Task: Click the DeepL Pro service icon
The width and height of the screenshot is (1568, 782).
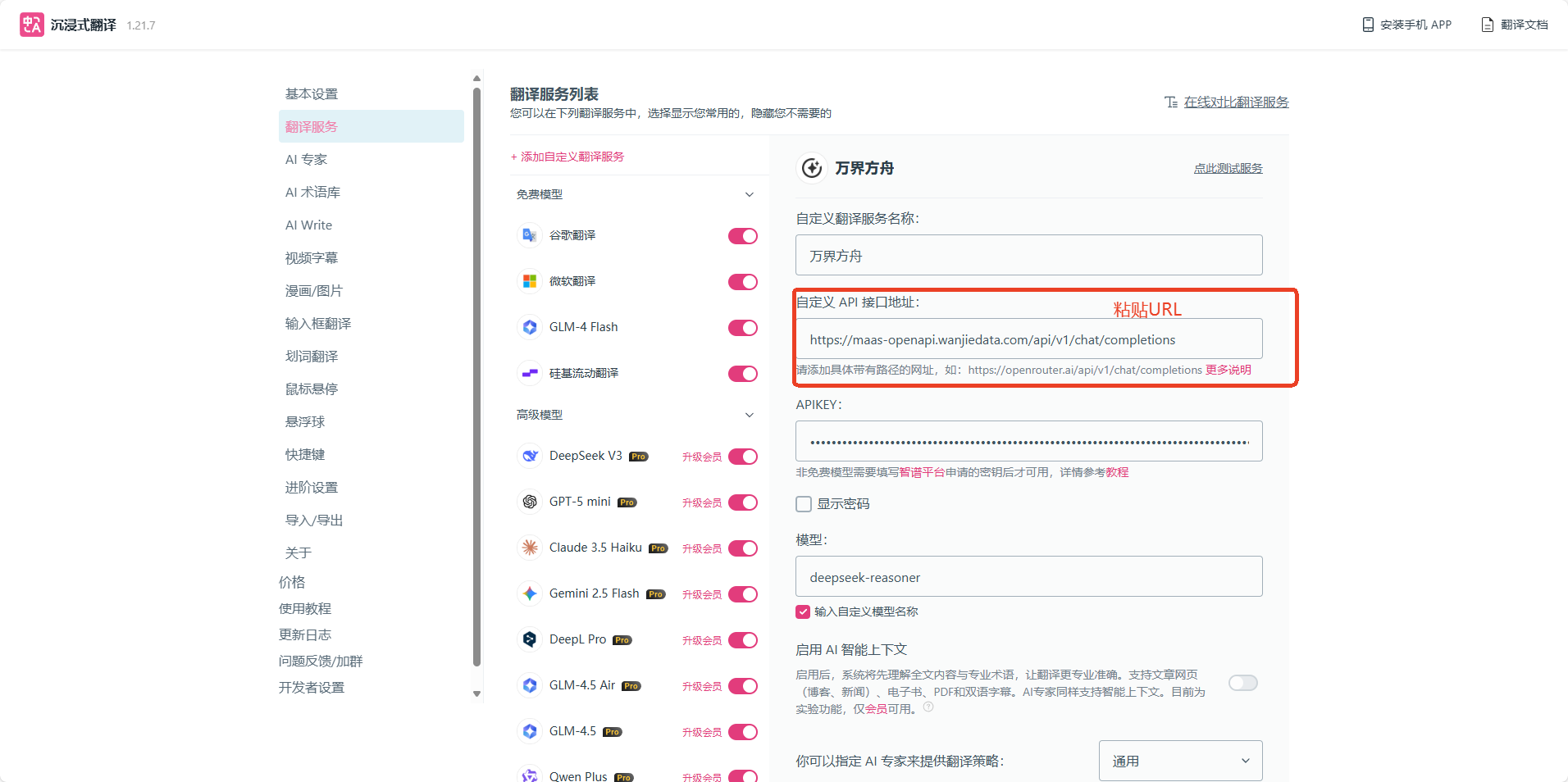Action: pyautogui.click(x=530, y=639)
